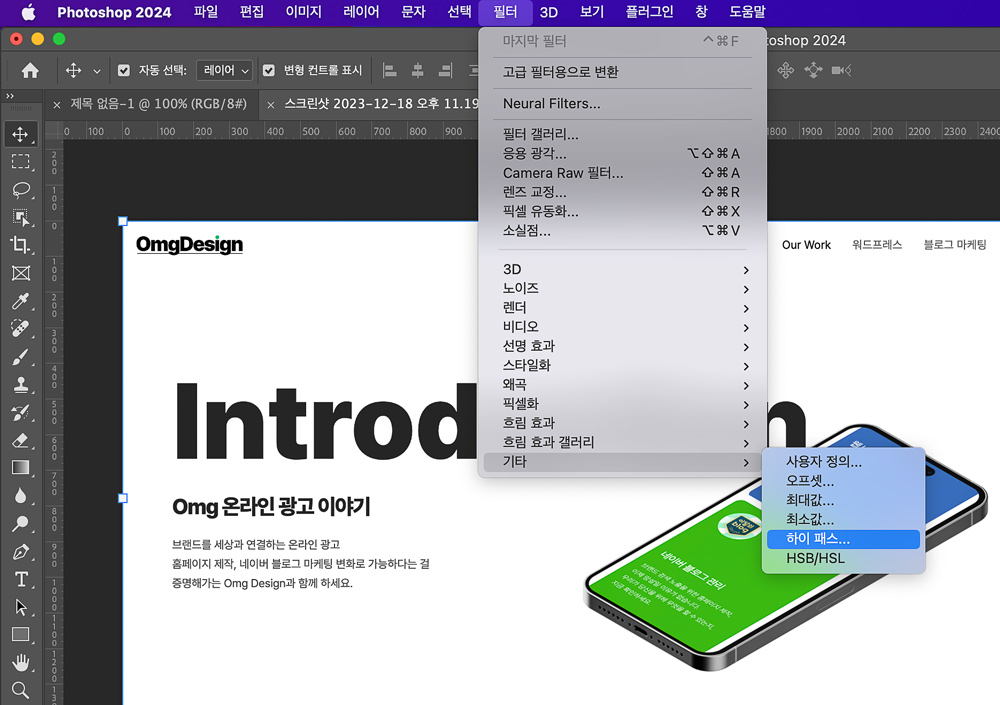Select the Gradient tool

[20, 468]
